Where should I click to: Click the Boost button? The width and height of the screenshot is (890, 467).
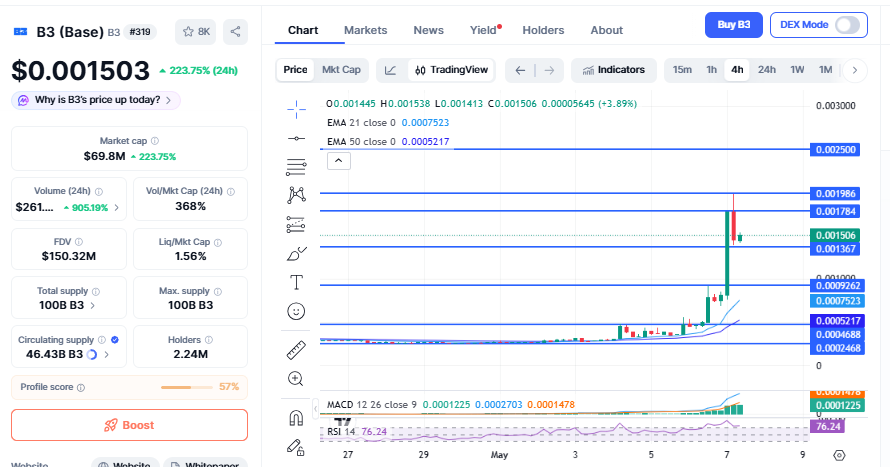[129, 425]
